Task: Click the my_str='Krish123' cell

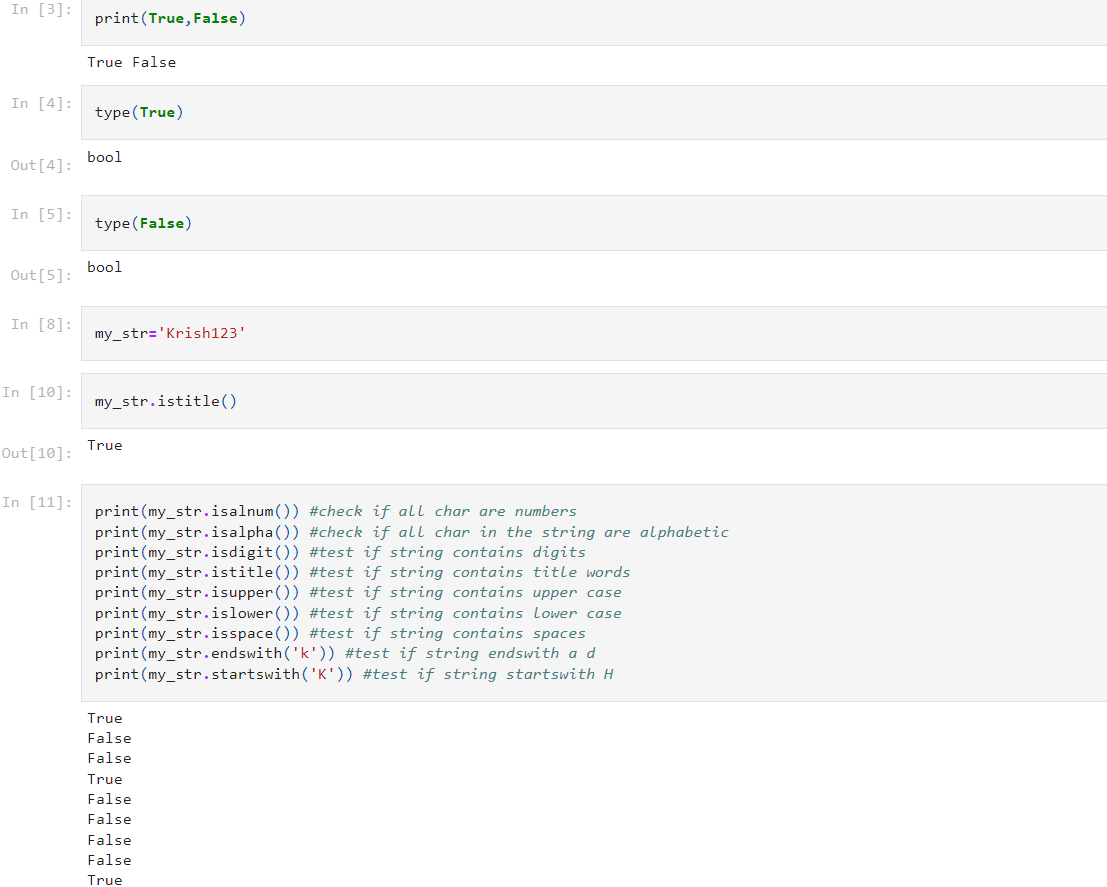Action: coord(594,333)
